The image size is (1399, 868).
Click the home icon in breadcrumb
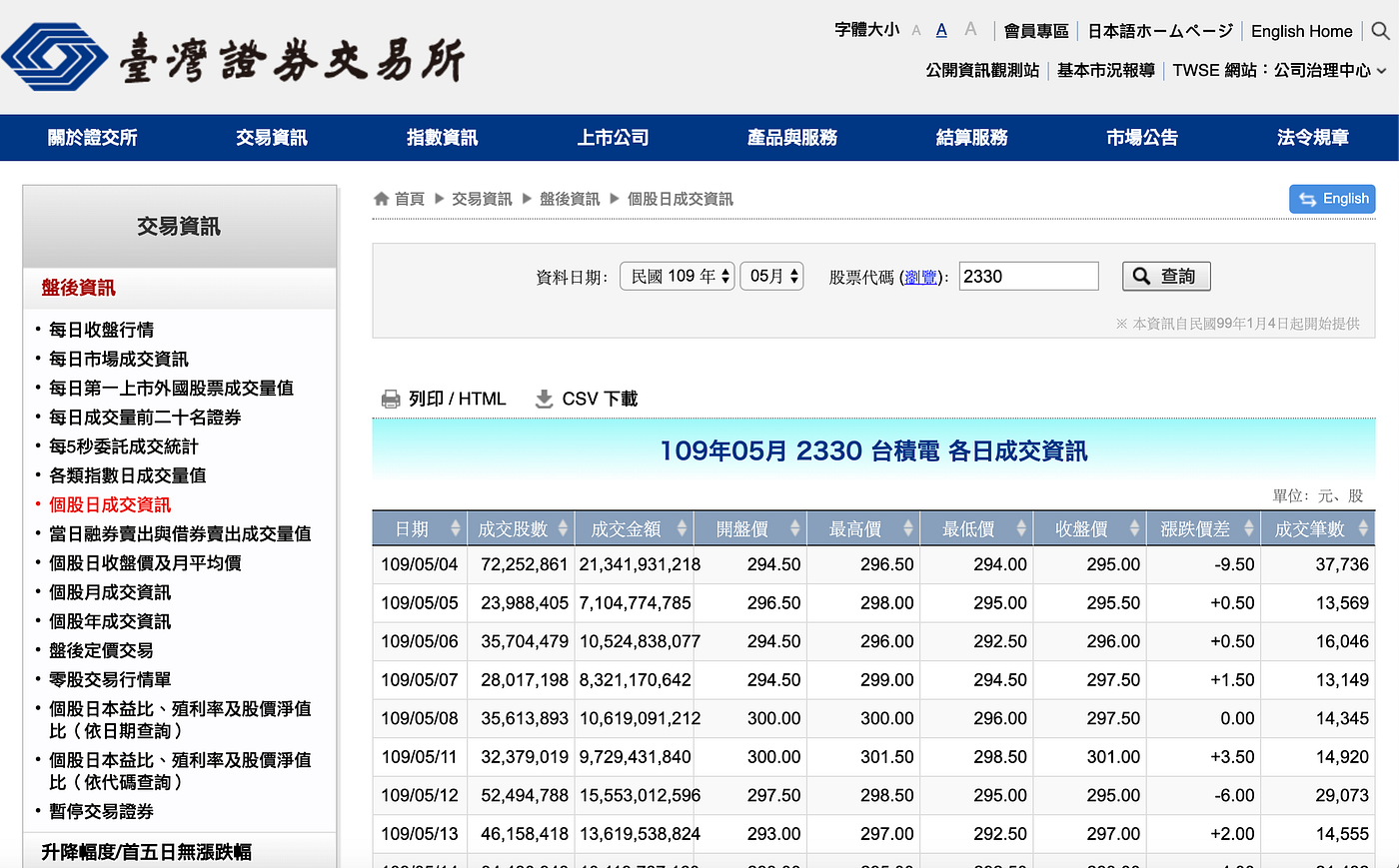[x=381, y=199]
